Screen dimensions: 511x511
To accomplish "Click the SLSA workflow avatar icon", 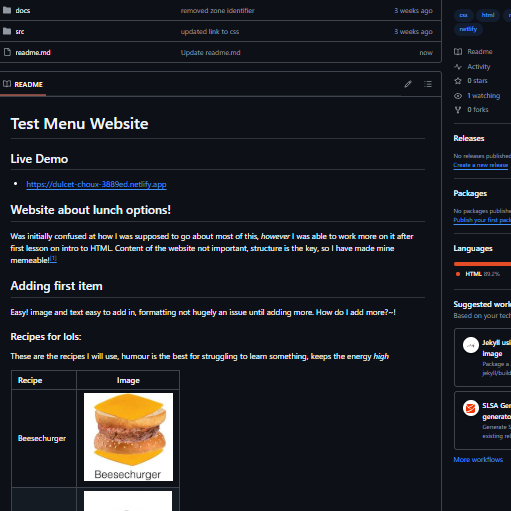I will [x=471, y=408].
